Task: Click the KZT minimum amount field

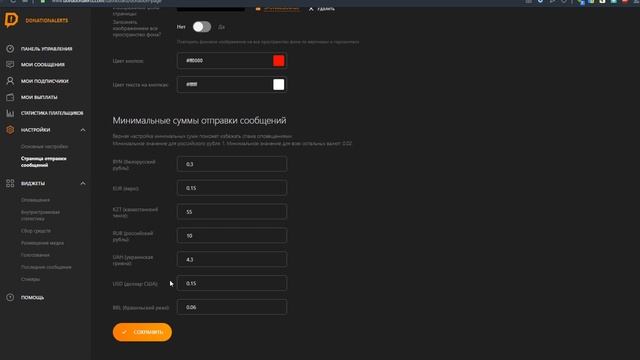Action: [x=232, y=212]
